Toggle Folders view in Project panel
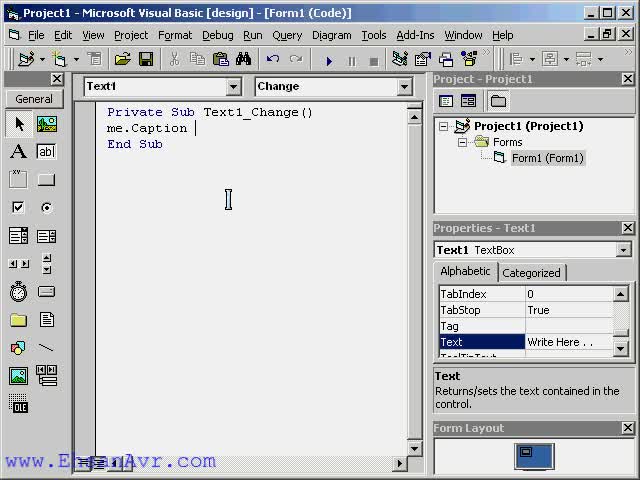The height and width of the screenshot is (480, 640). coord(498,101)
